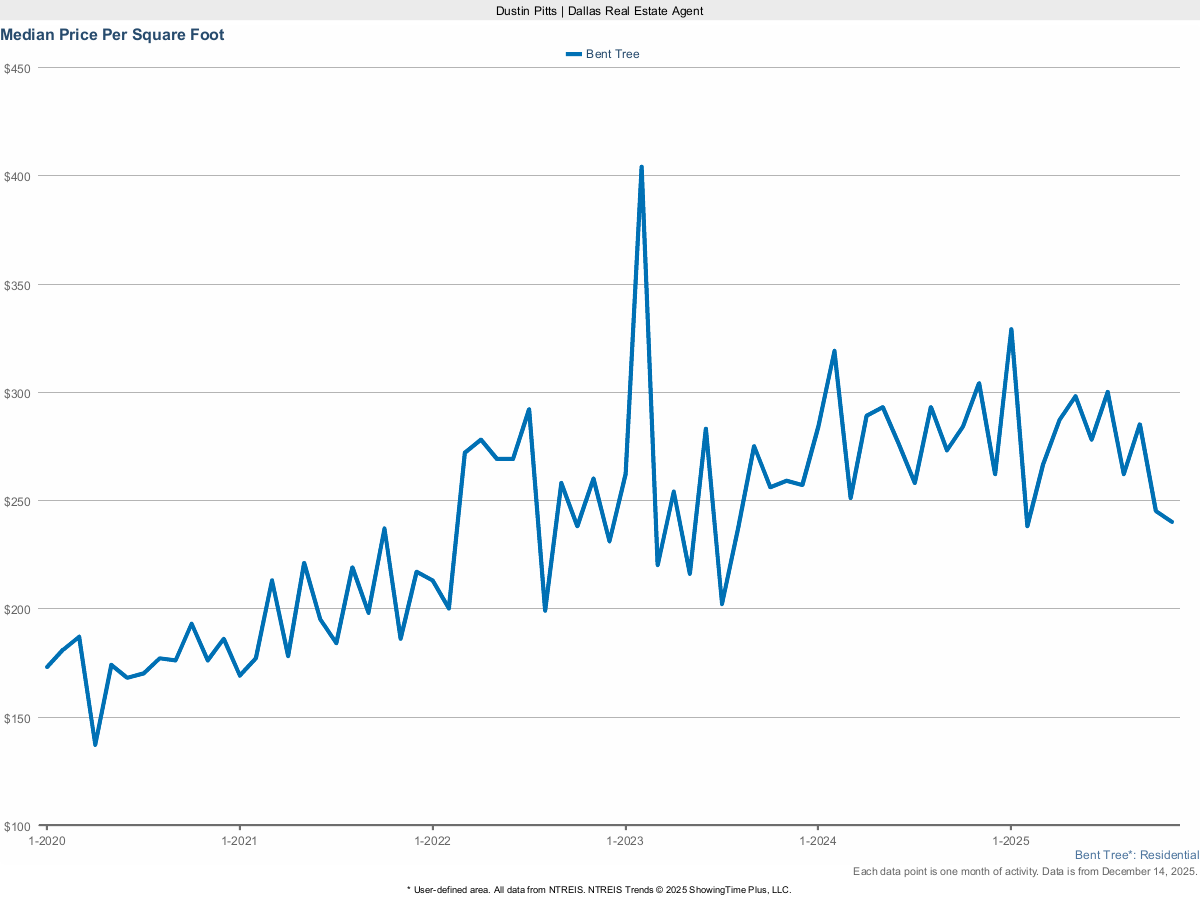This screenshot has width=1200, height=900.
Task: Click the Bent Tree*: Residential footnote
Action: click(x=1136, y=856)
